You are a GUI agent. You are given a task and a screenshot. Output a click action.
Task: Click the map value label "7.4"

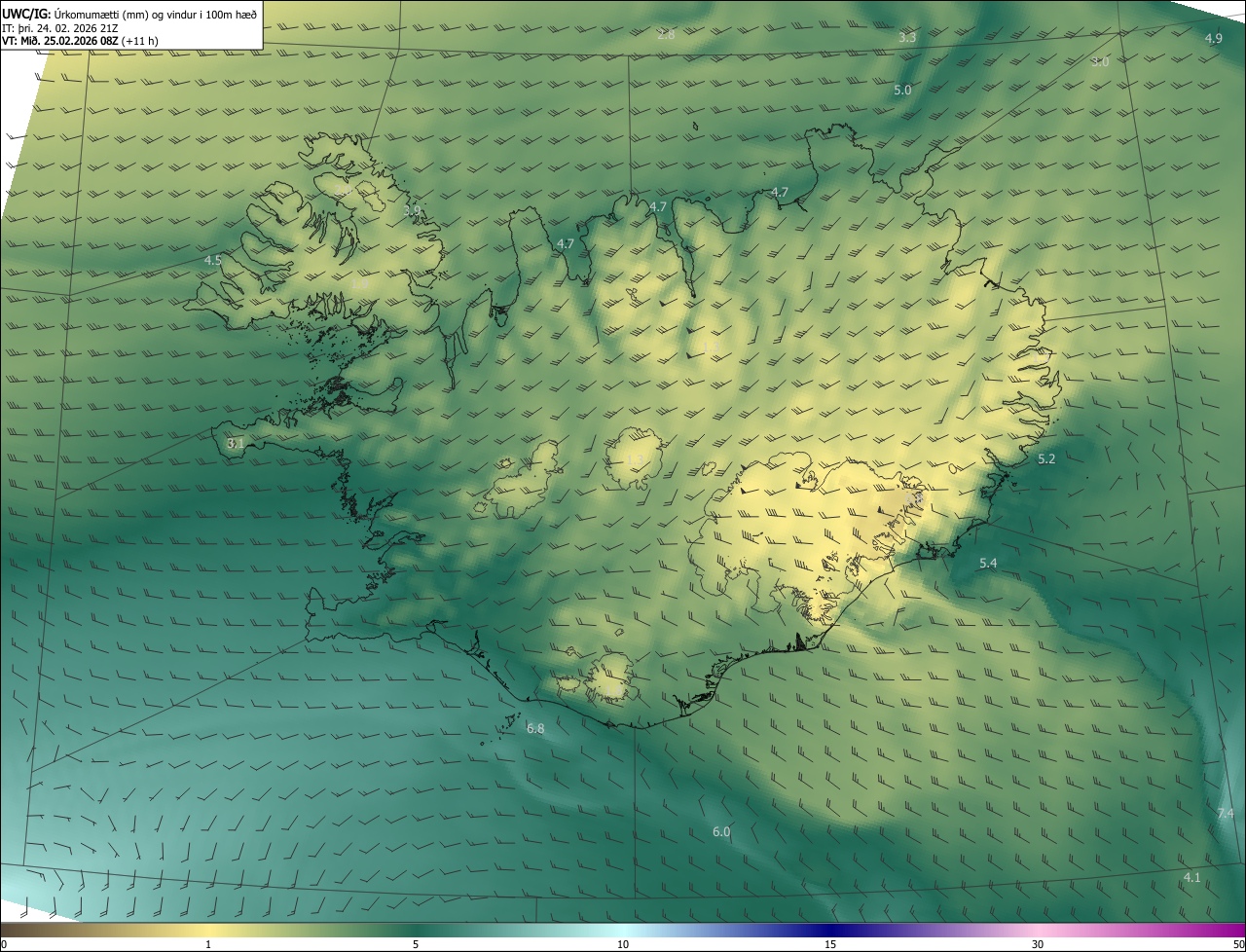pyautogui.click(x=1226, y=814)
